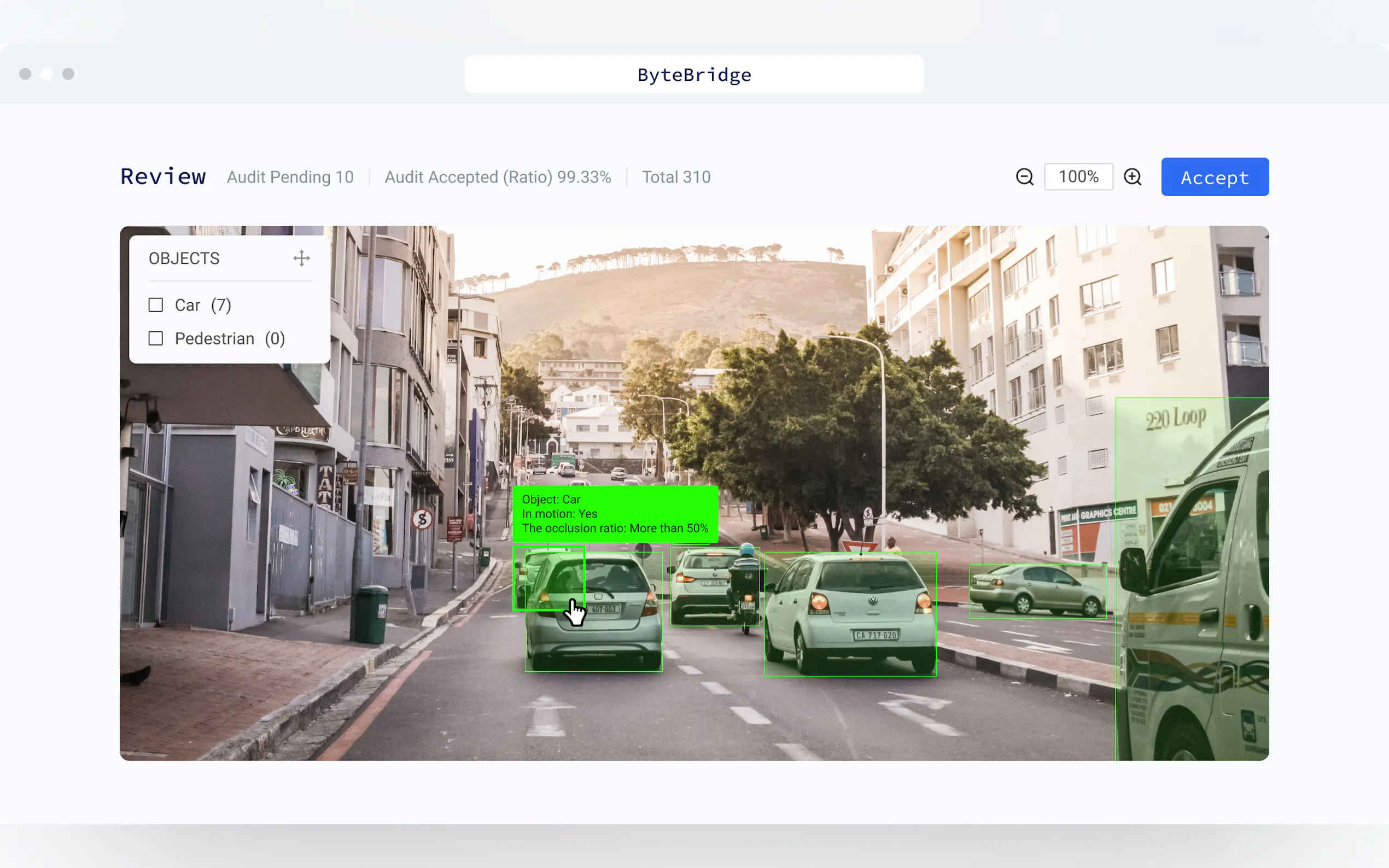Toggle the Pedestrian checkbox
Viewport: 1389px width, 868px height.
[x=156, y=339]
